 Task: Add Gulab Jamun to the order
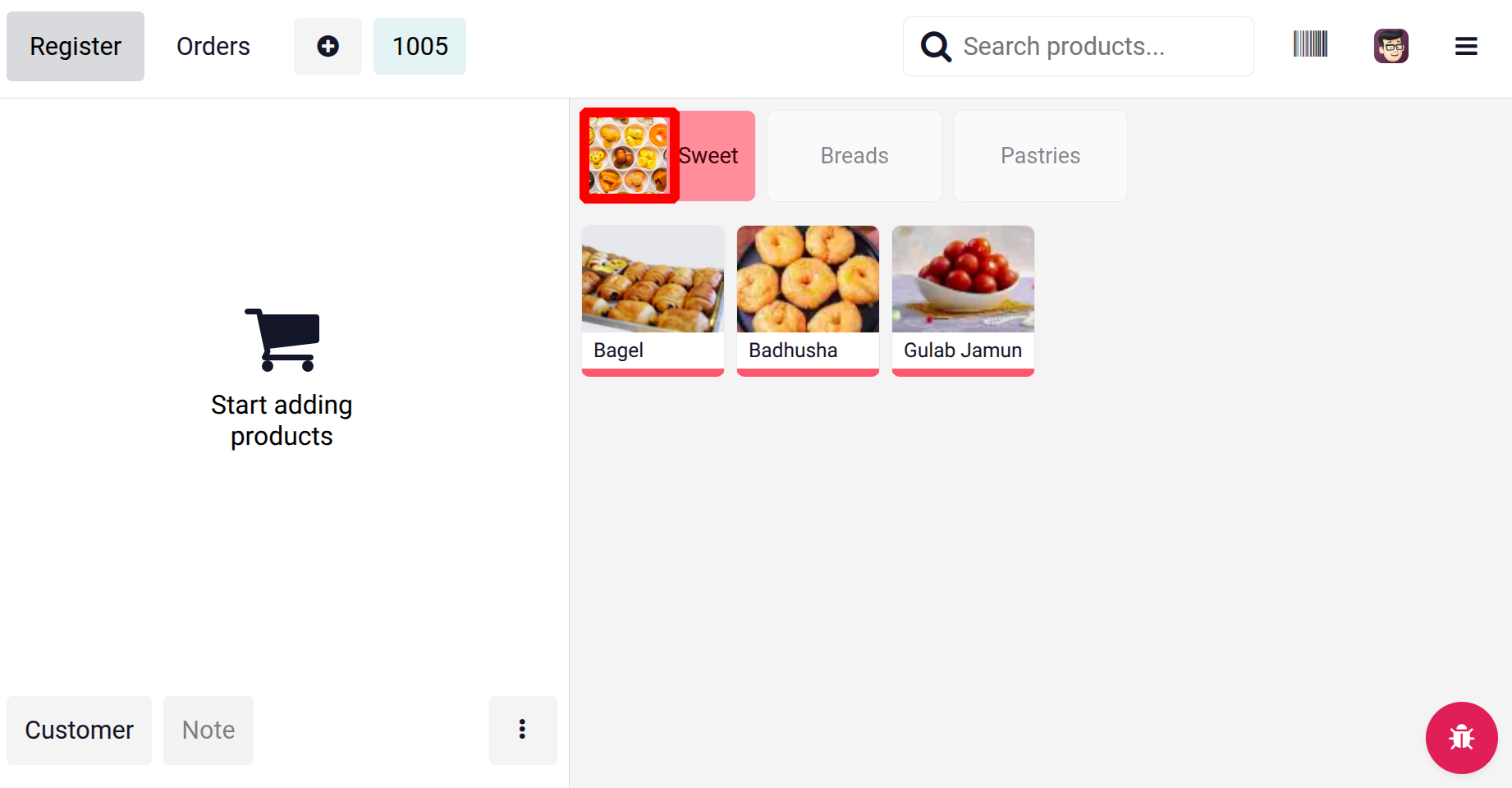click(x=963, y=300)
